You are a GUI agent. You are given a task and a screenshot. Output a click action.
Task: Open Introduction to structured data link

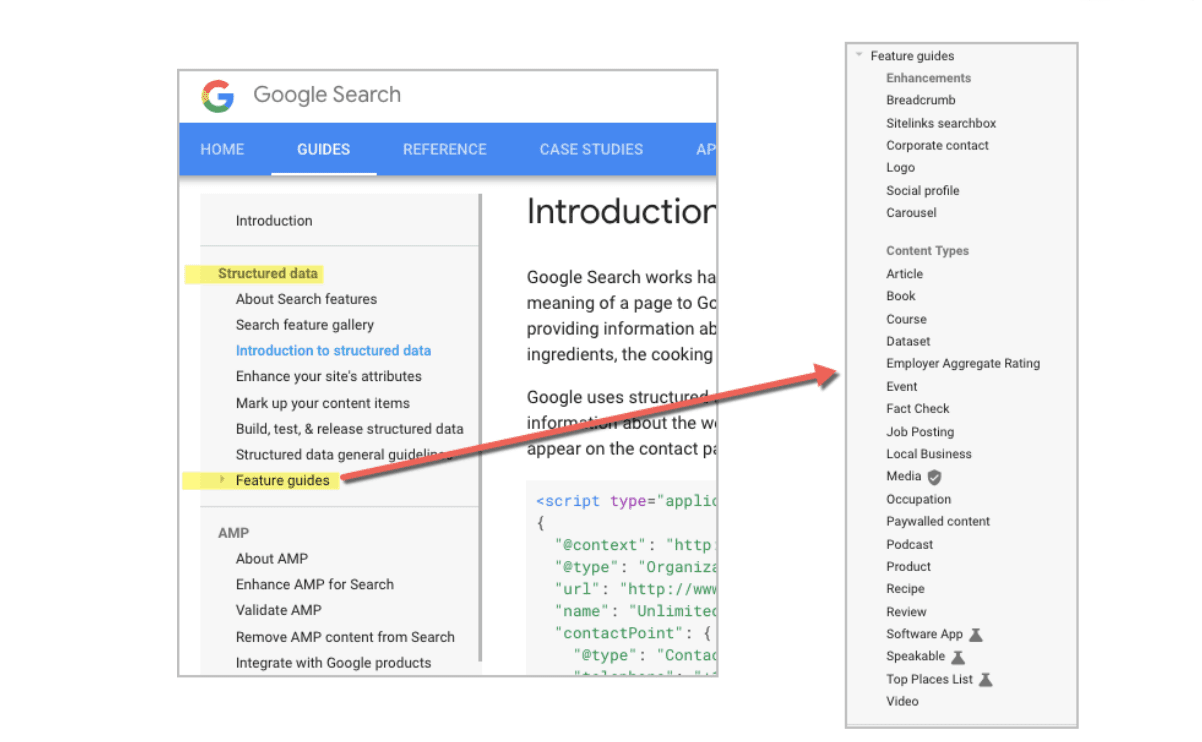pyautogui.click(x=333, y=351)
